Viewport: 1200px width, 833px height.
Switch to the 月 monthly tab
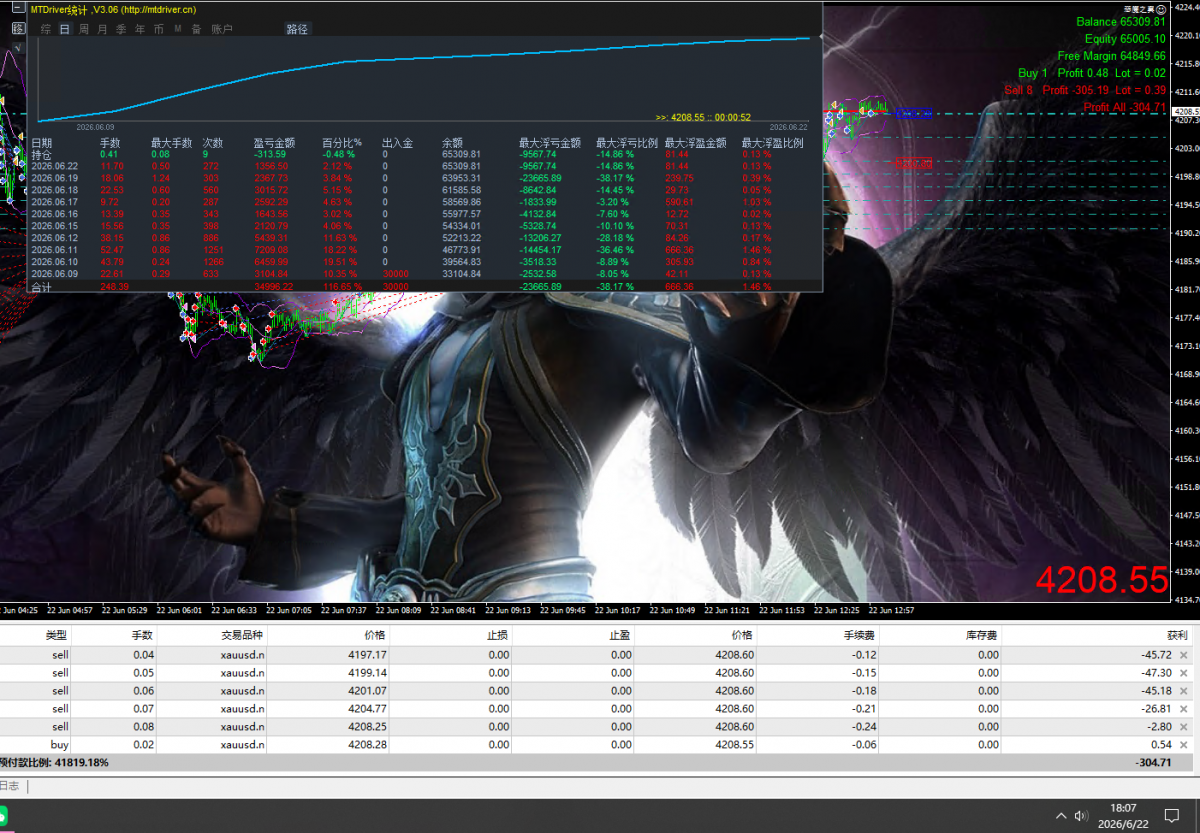pos(103,29)
